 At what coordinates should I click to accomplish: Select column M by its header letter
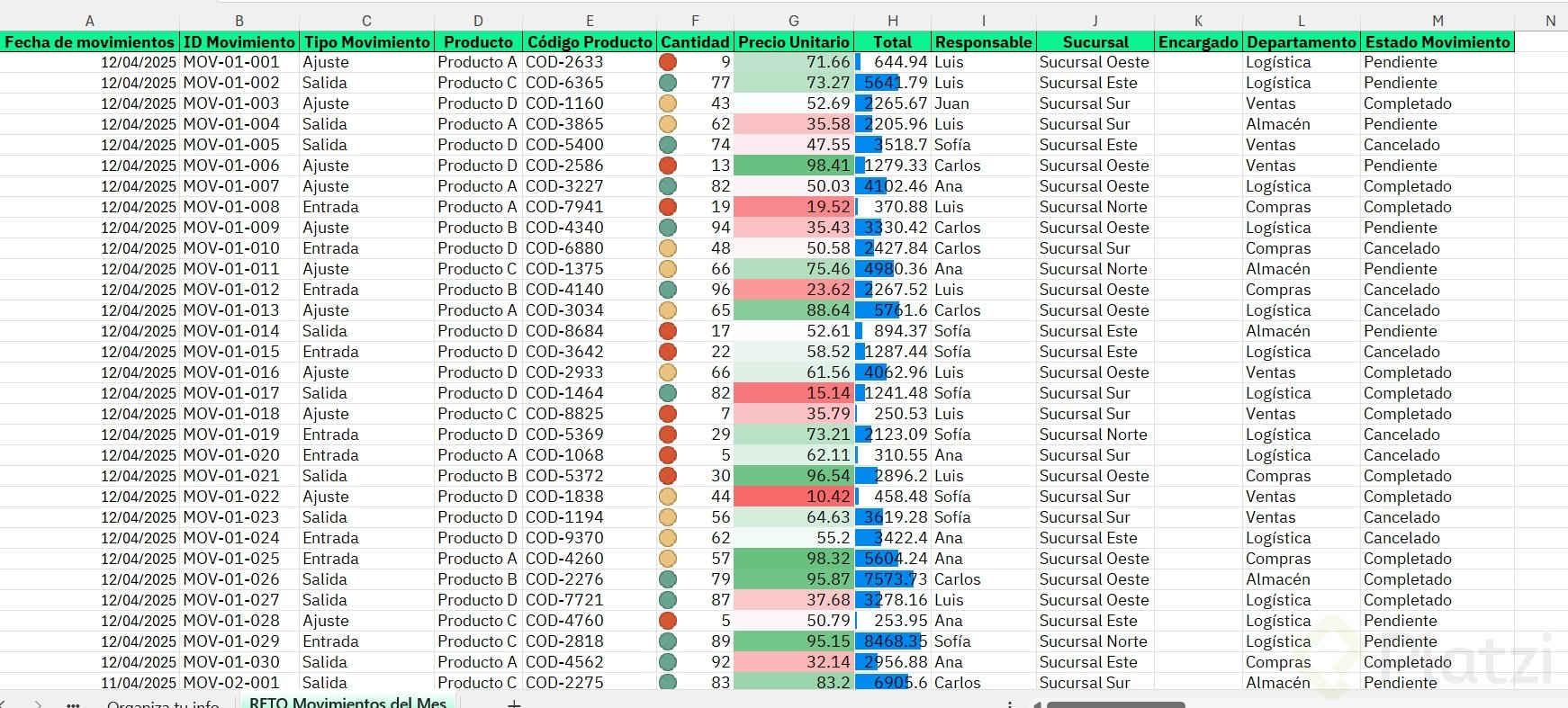[1437, 21]
